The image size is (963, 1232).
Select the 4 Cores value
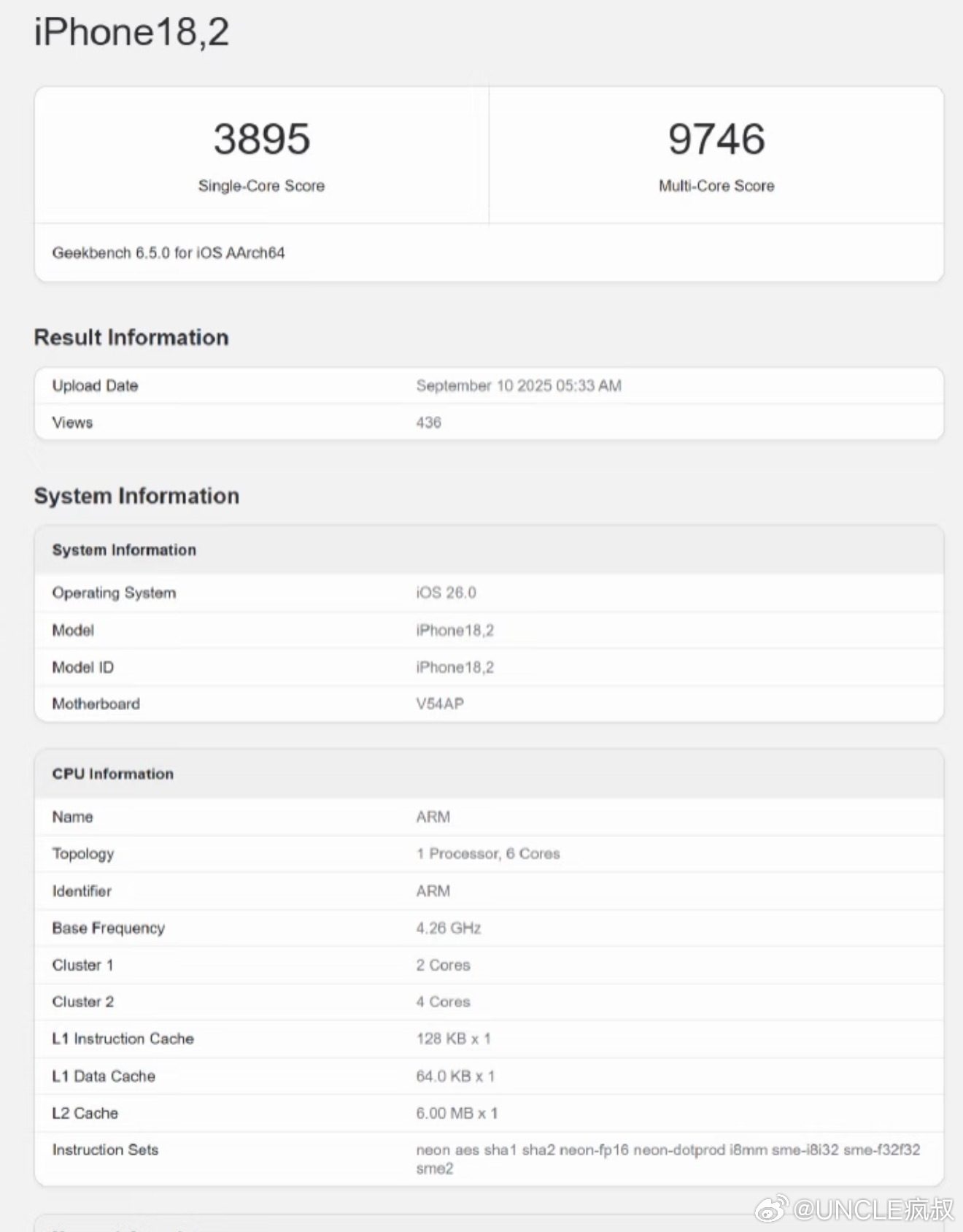click(443, 1002)
